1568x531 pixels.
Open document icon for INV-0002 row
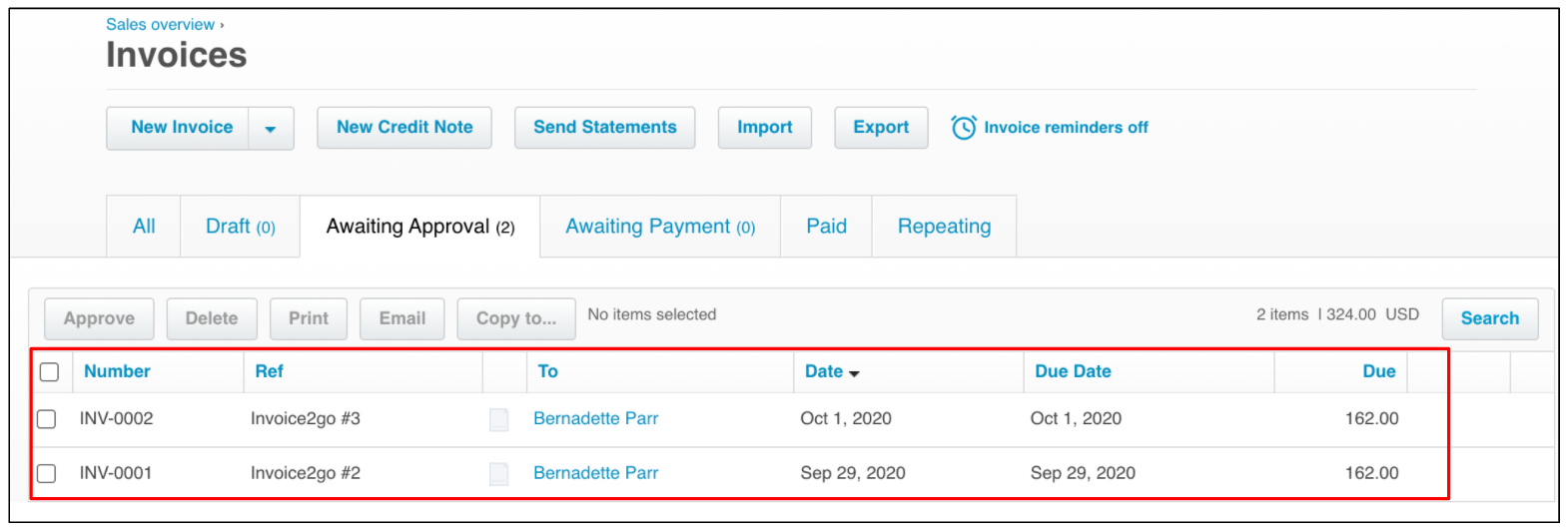499,419
